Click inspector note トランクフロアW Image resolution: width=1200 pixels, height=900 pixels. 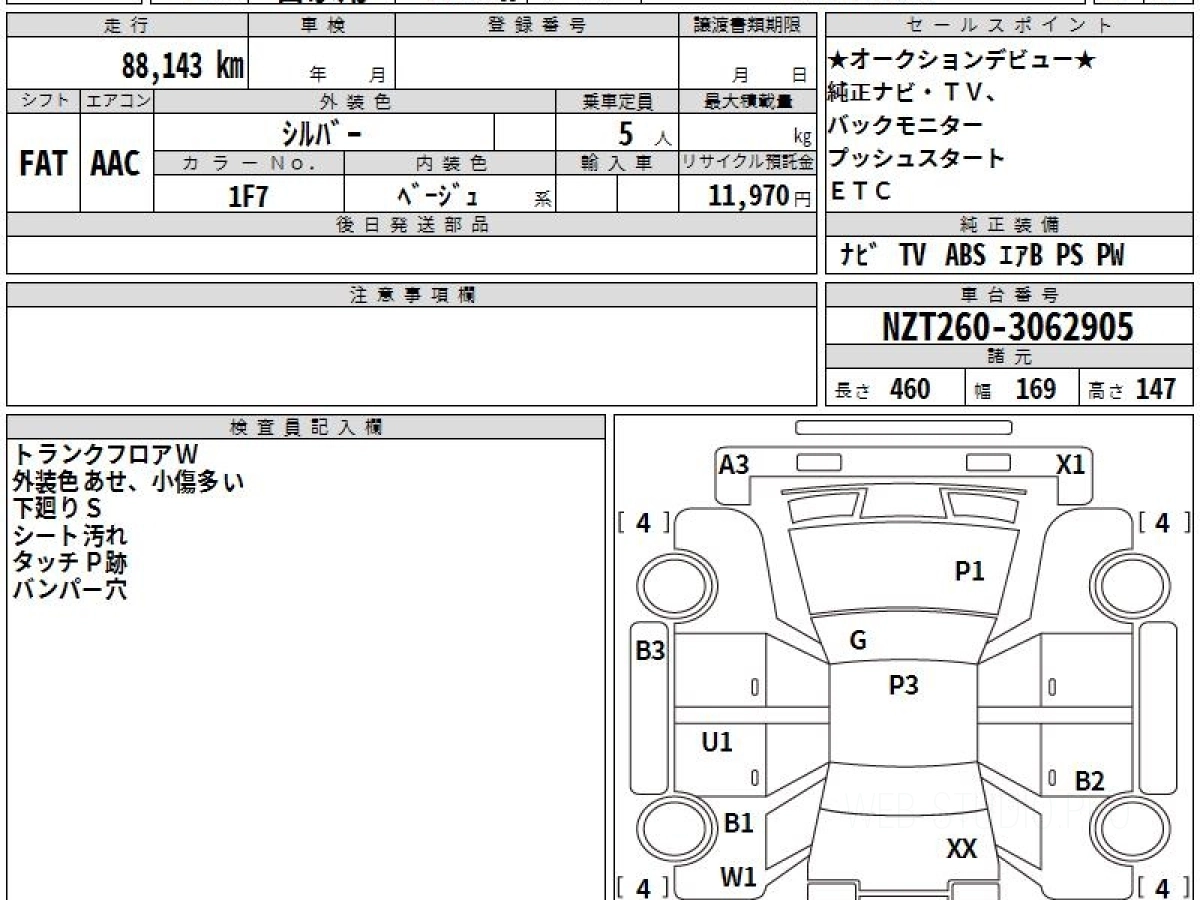click(x=106, y=455)
